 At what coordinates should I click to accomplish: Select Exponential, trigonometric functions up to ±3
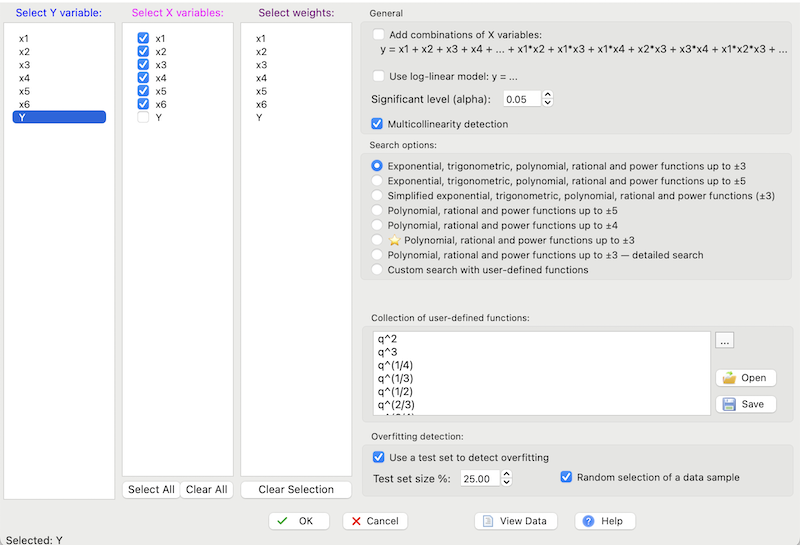pyautogui.click(x=377, y=166)
